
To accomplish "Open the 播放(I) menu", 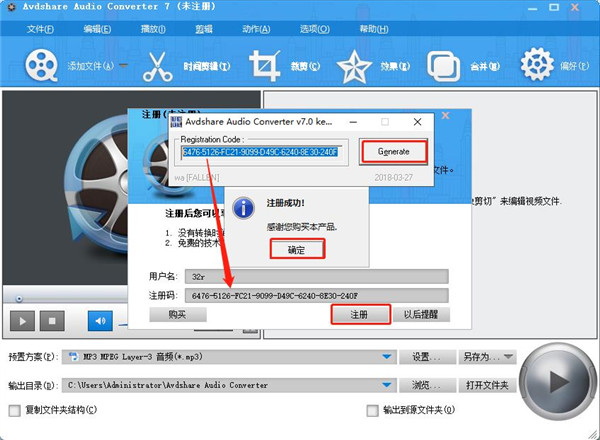I will [x=153, y=29].
